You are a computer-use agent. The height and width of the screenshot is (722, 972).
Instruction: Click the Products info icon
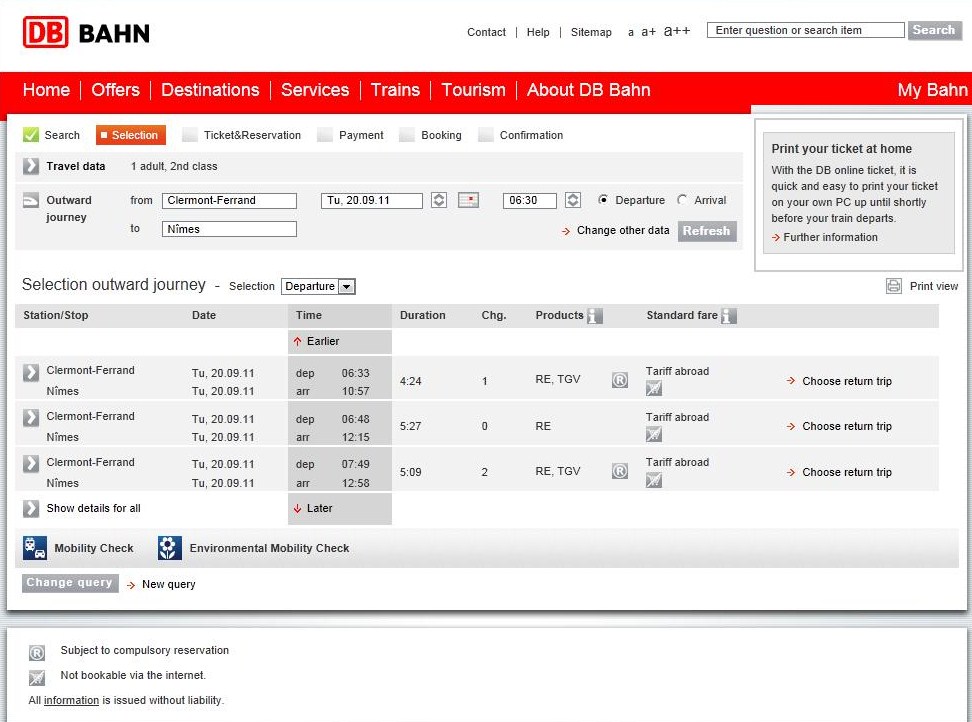[x=594, y=315]
